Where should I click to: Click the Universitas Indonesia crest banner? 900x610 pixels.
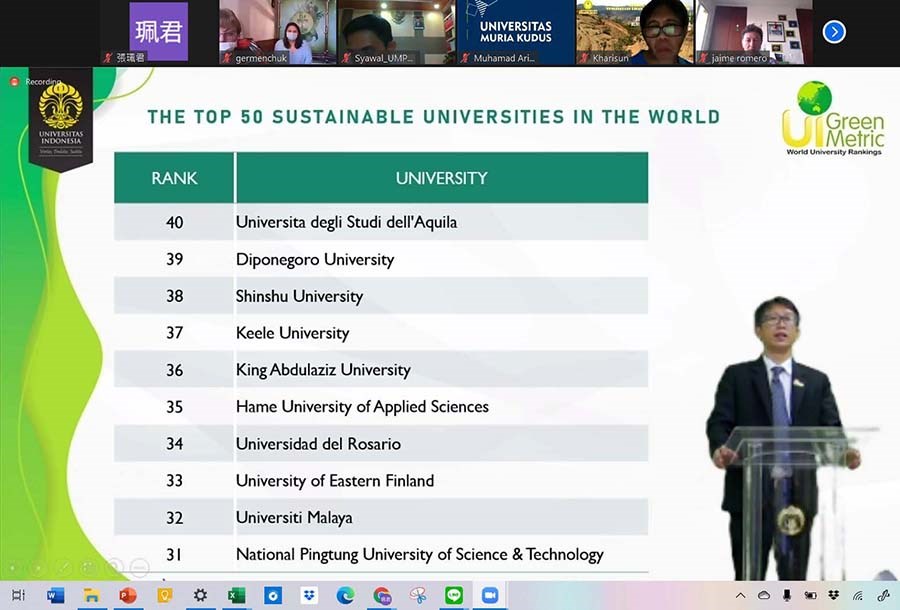[61, 121]
